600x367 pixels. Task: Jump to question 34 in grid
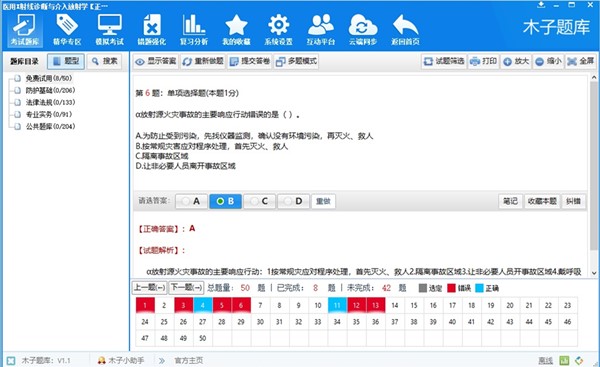(337, 322)
